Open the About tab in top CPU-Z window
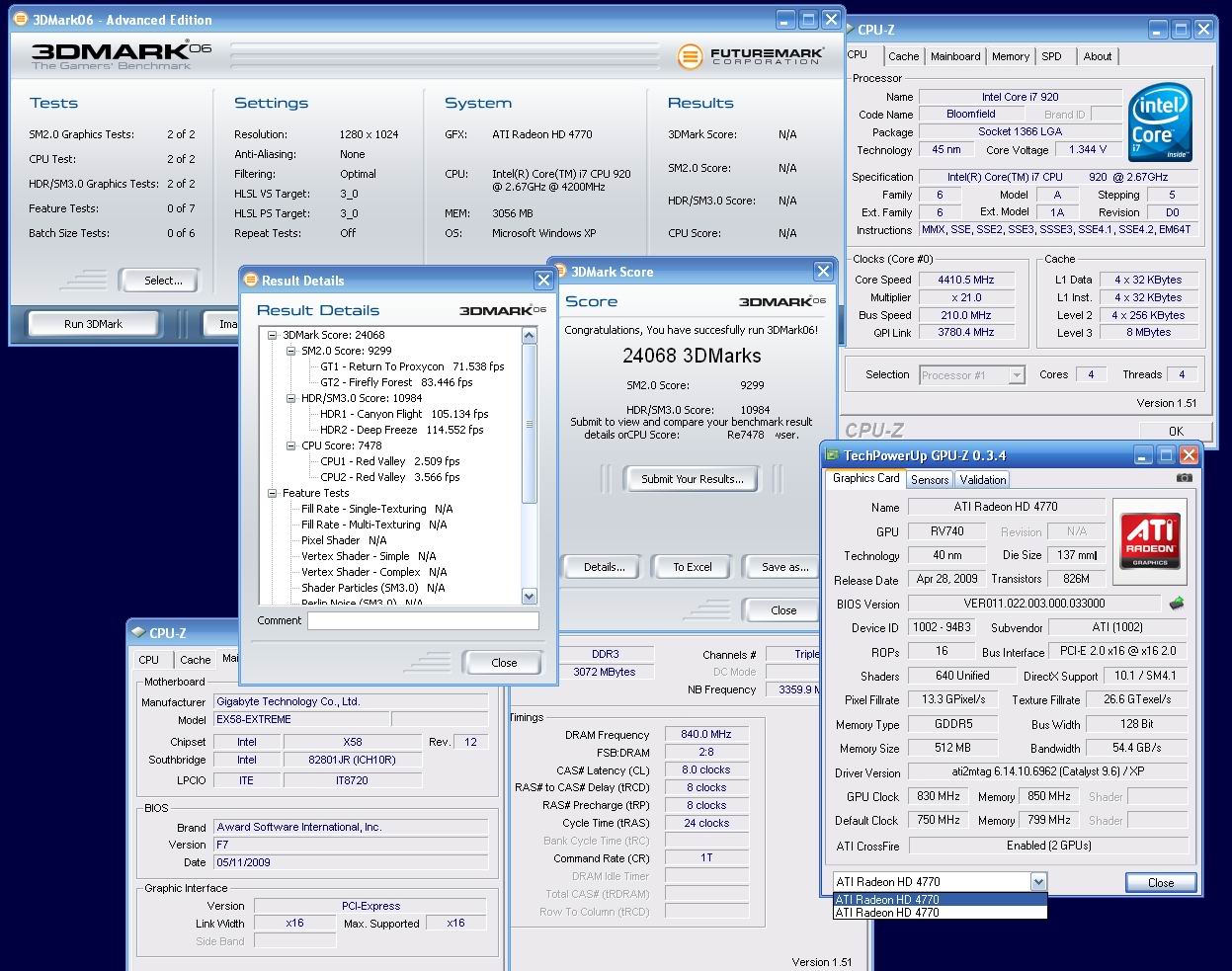 tap(1098, 56)
